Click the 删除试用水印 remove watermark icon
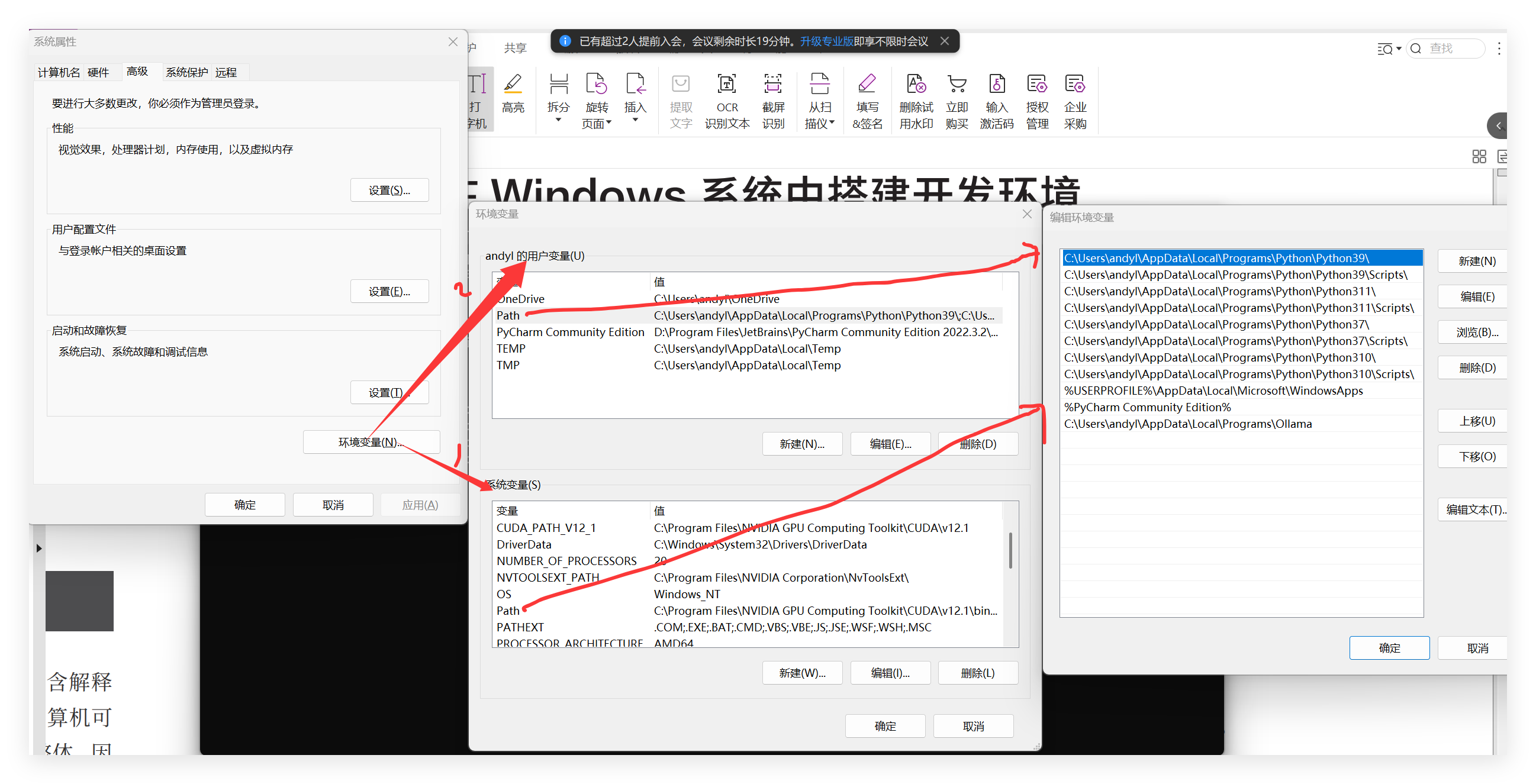The height and width of the screenshot is (784, 1536). click(x=915, y=98)
